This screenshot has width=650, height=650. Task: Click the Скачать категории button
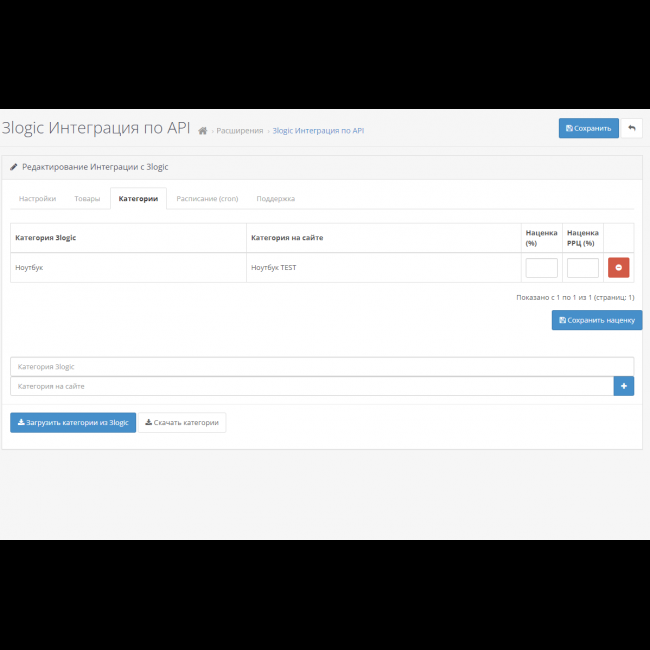182,423
